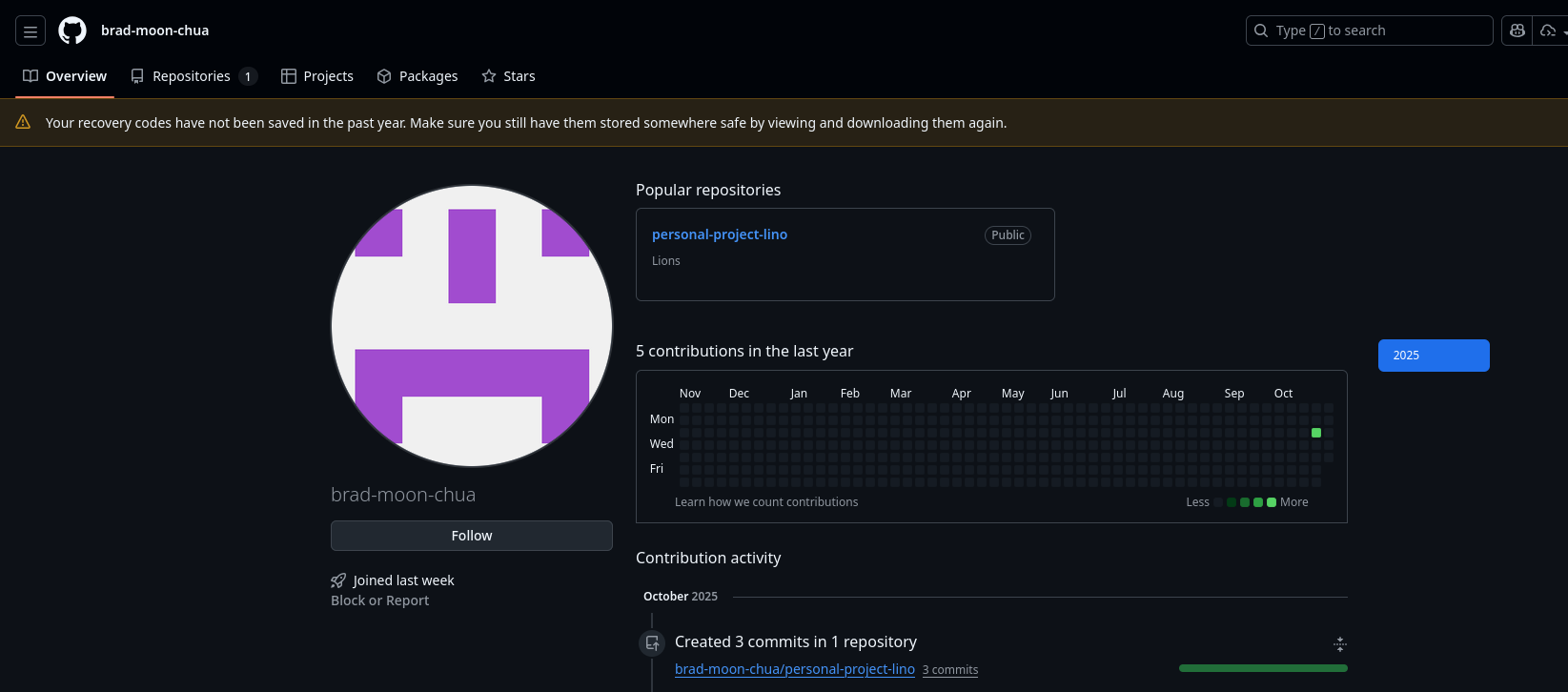Click the Block or Report link

[x=379, y=600]
